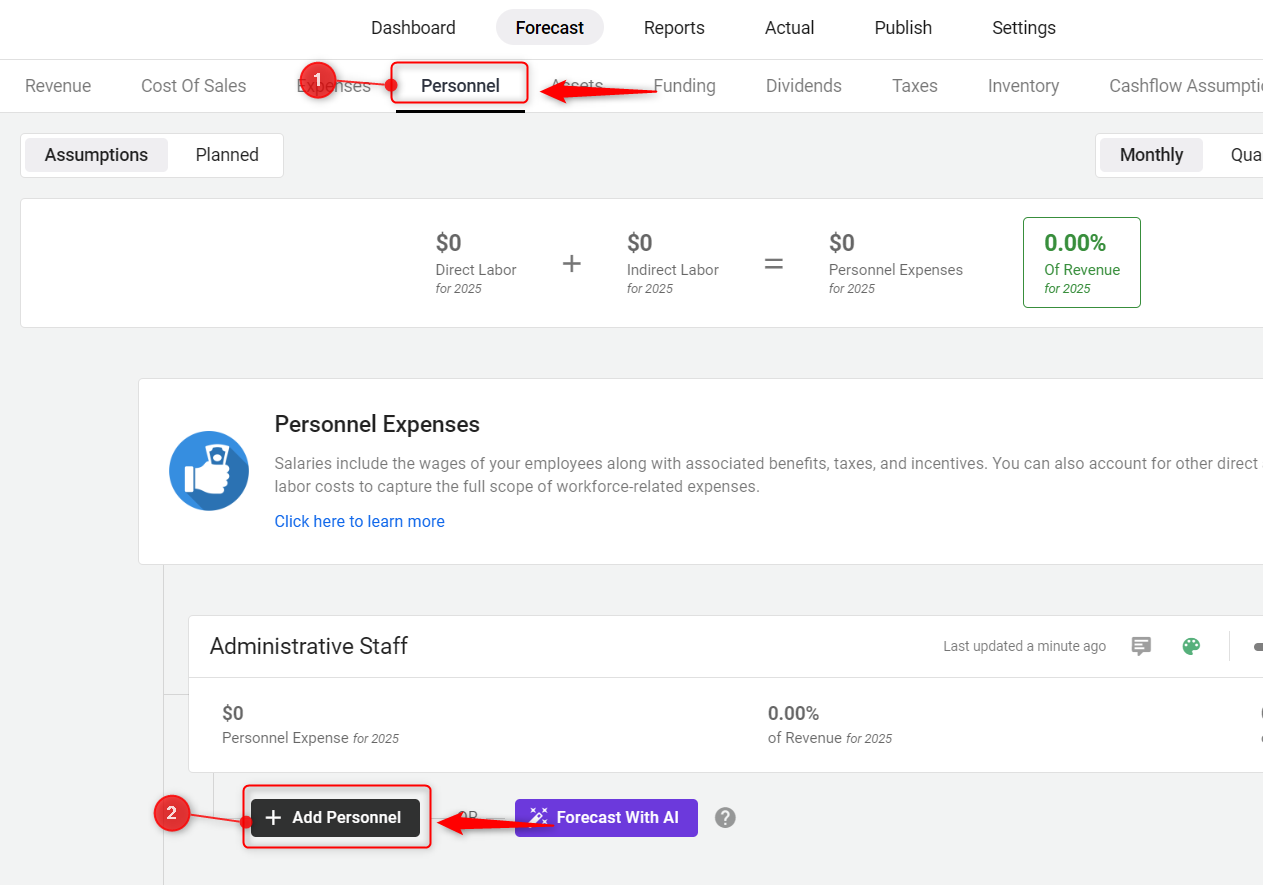Switch to Planned view

(x=227, y=155)
